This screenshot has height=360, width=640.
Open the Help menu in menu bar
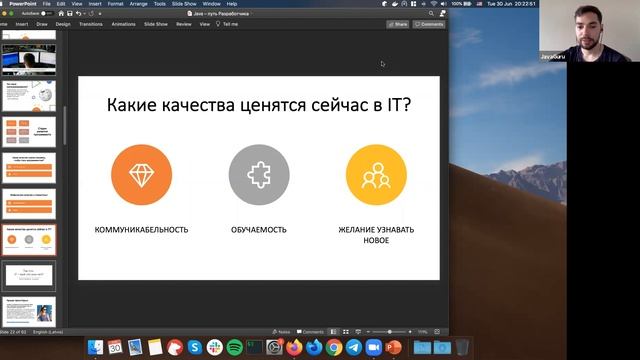232,4
